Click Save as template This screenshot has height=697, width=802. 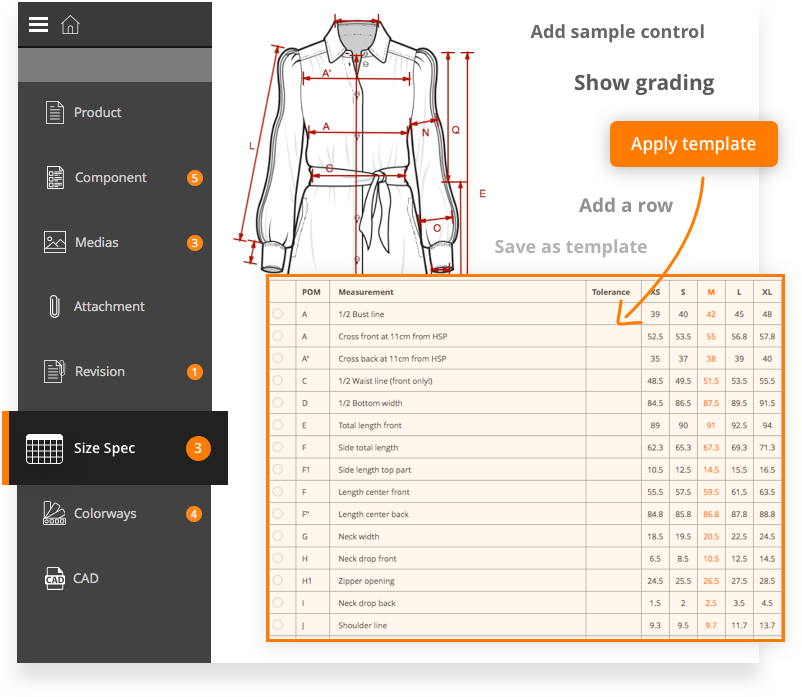coord(571,247)
